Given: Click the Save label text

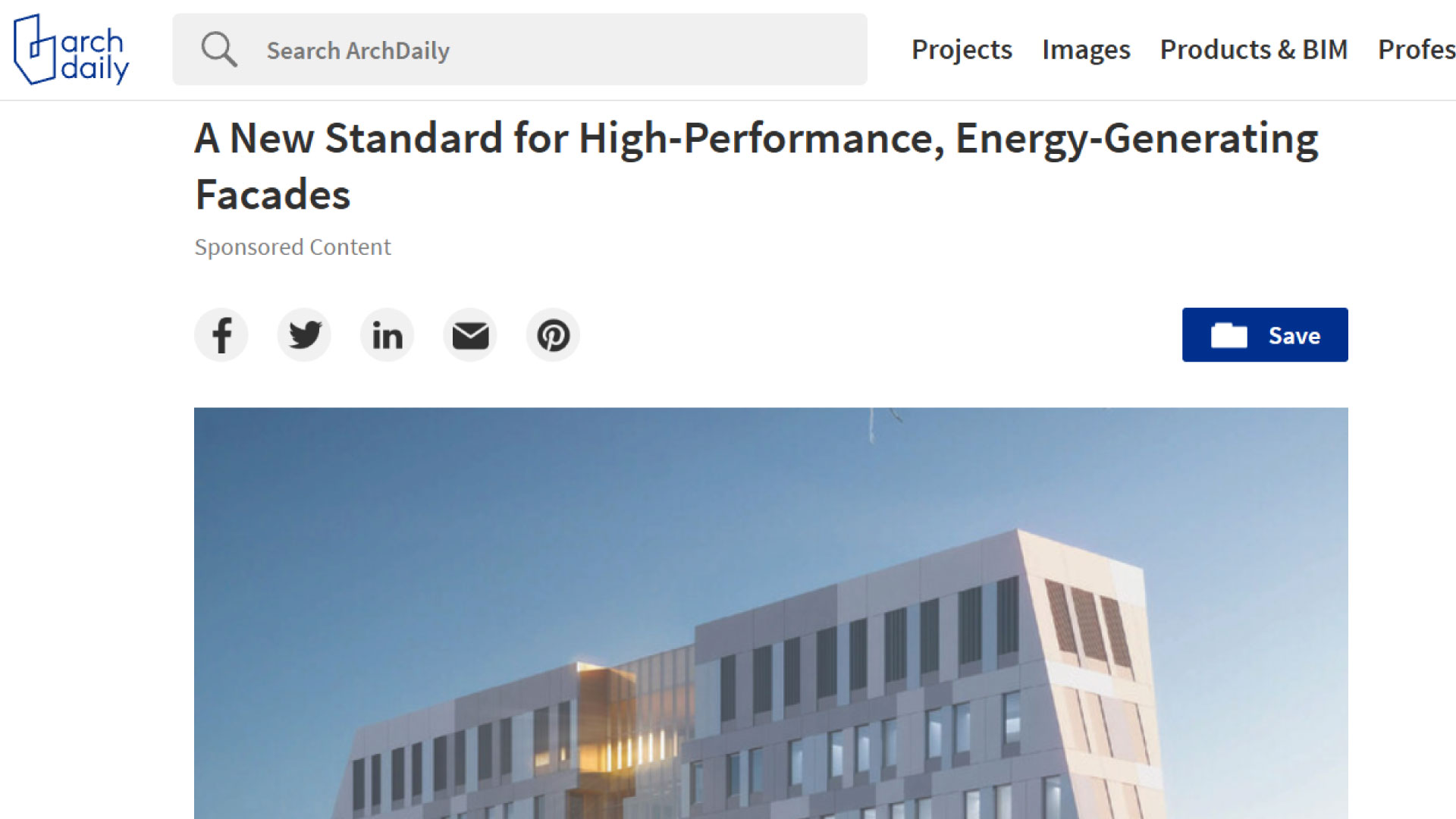Looking at the screenshot, I should (x=1294, y=336).
